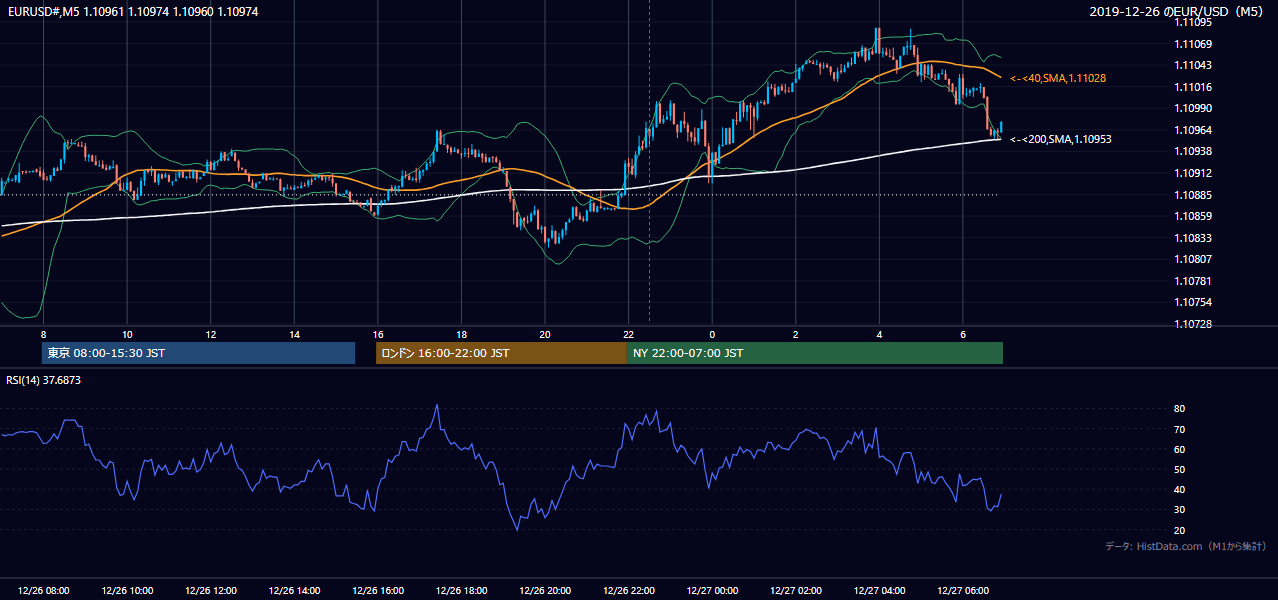Viewport: 1278px width, 600px height.
Task: Click hour label 14 under price chart
Action: pyautogui.click(x=295, y=334)
